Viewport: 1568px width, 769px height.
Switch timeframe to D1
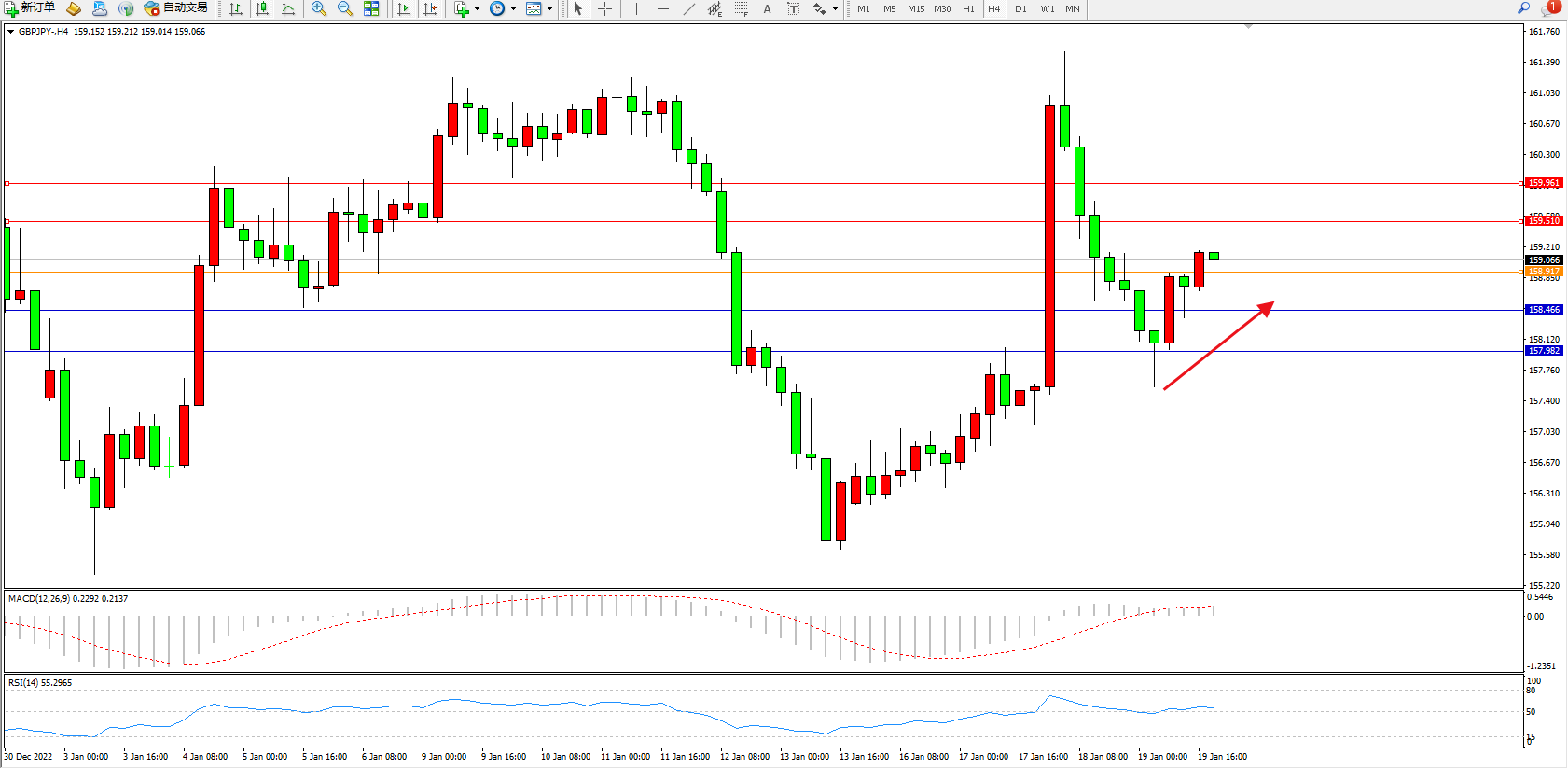pyautogui.click(x=1020, y=8)
